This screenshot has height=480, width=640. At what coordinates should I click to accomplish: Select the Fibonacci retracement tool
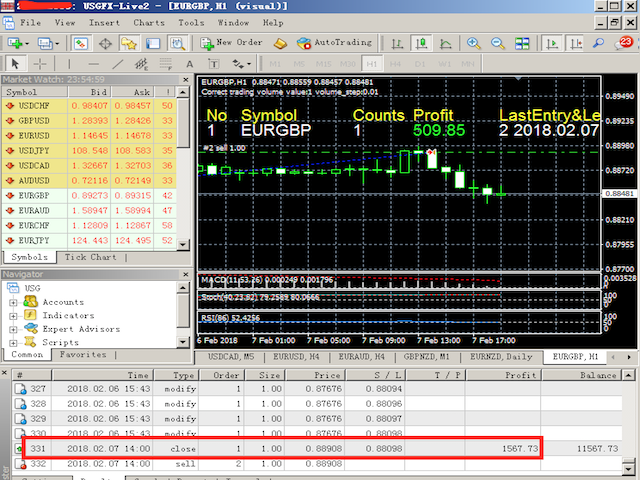click(165, 64)
